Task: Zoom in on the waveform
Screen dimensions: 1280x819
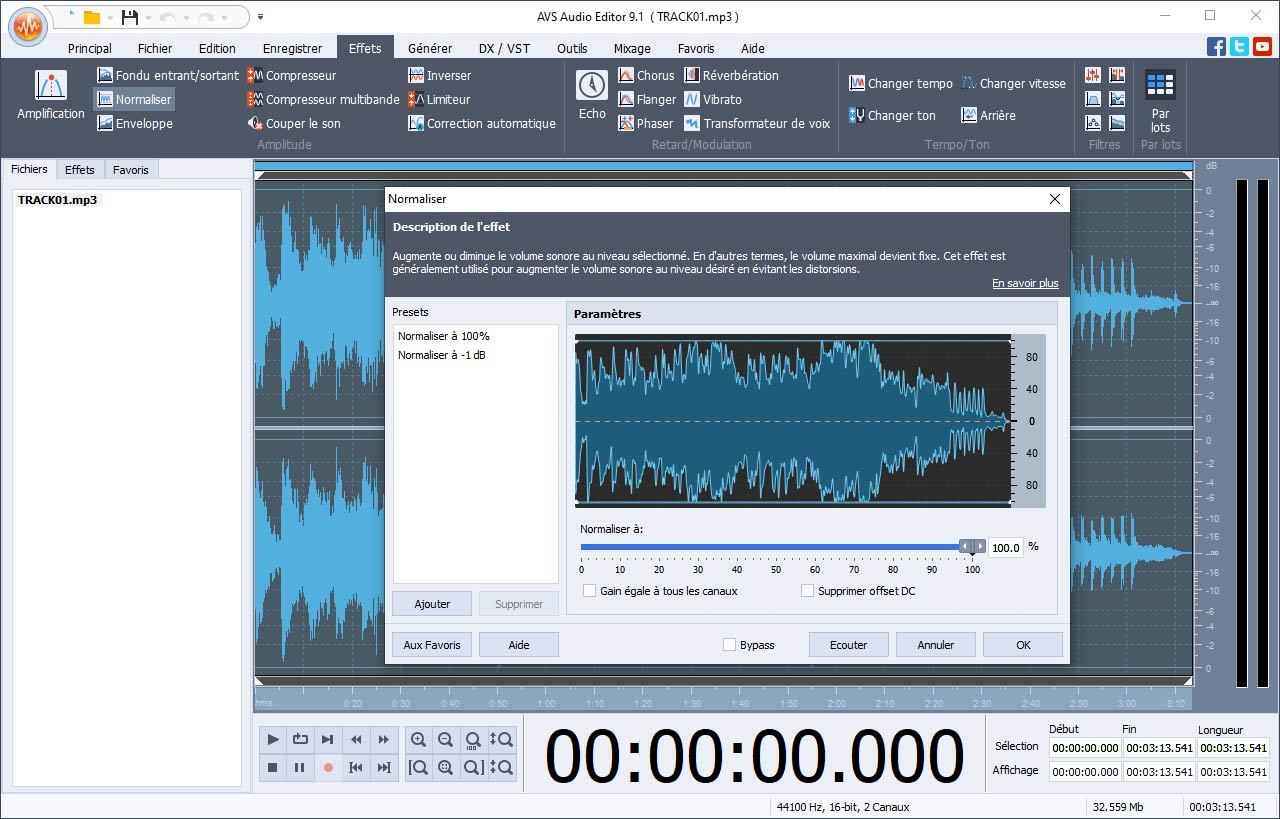Action: 418,740
